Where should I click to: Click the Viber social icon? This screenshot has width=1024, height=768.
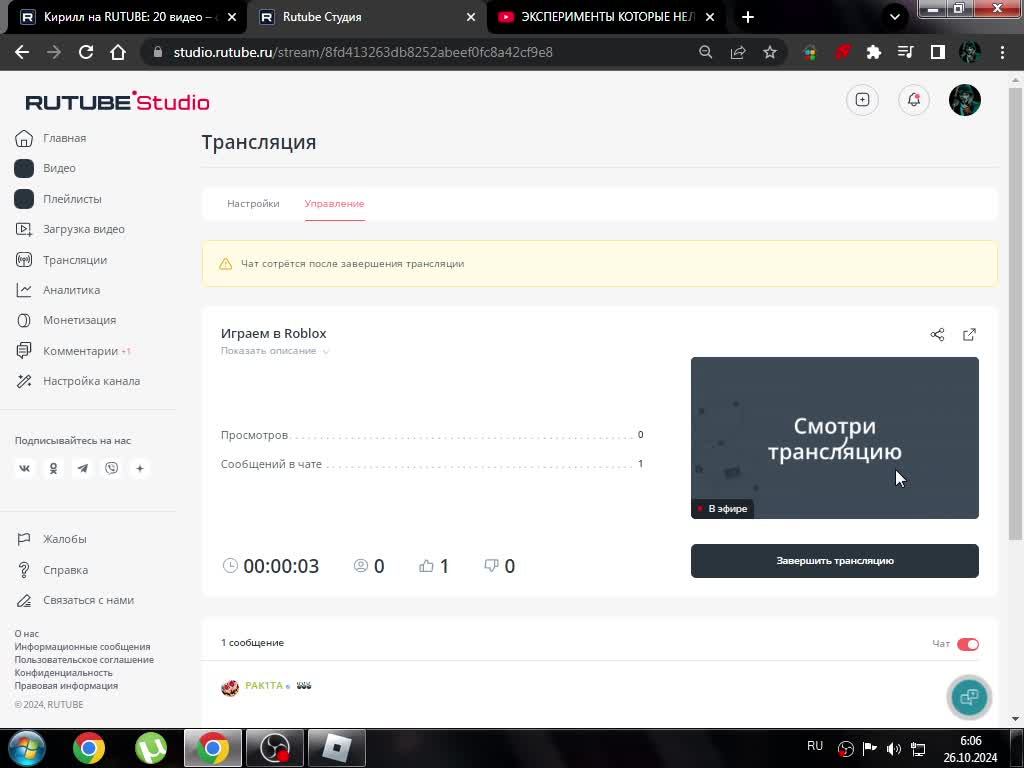112,468
